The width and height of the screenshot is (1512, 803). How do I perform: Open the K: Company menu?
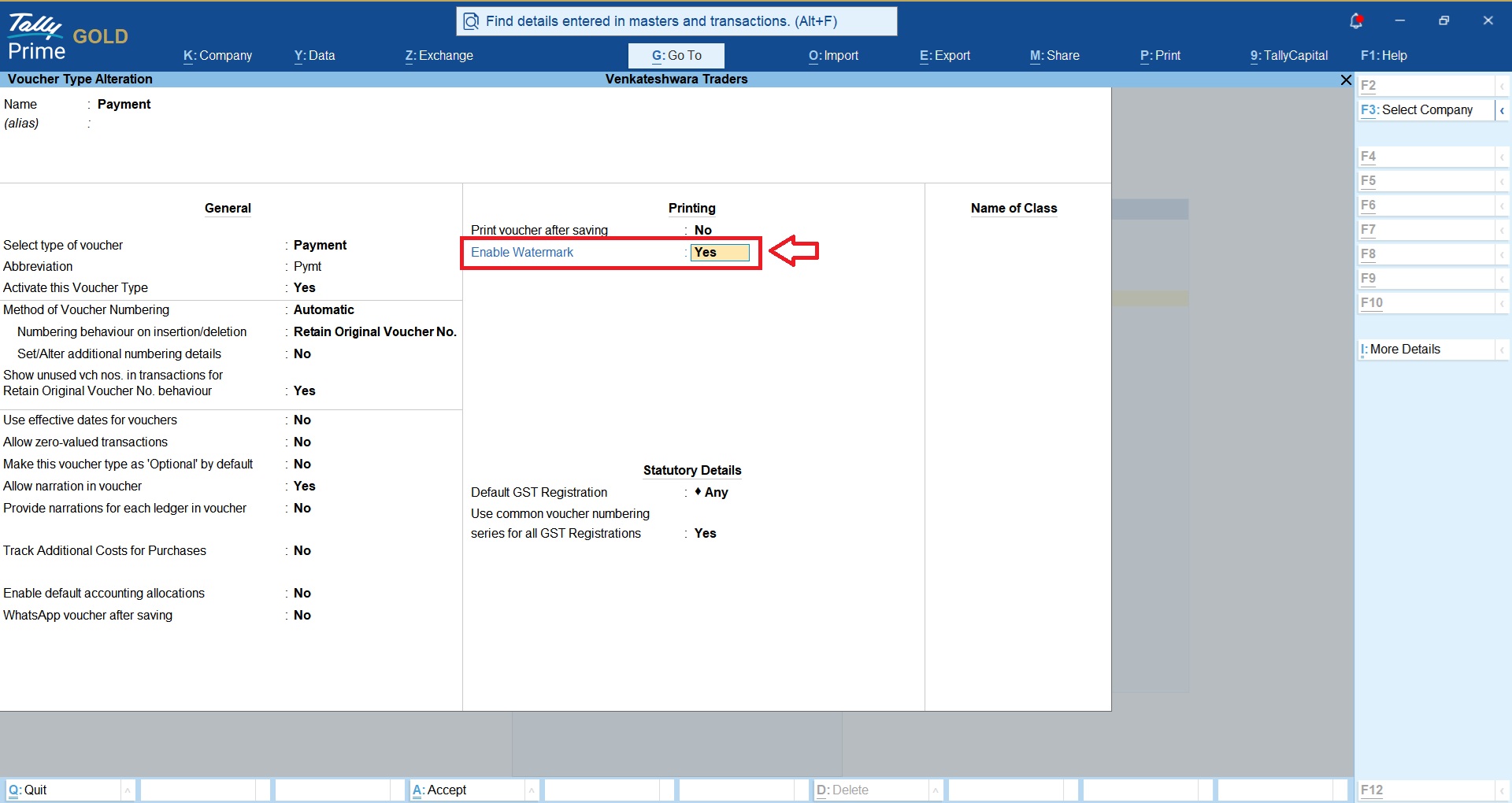coord(218,55)
